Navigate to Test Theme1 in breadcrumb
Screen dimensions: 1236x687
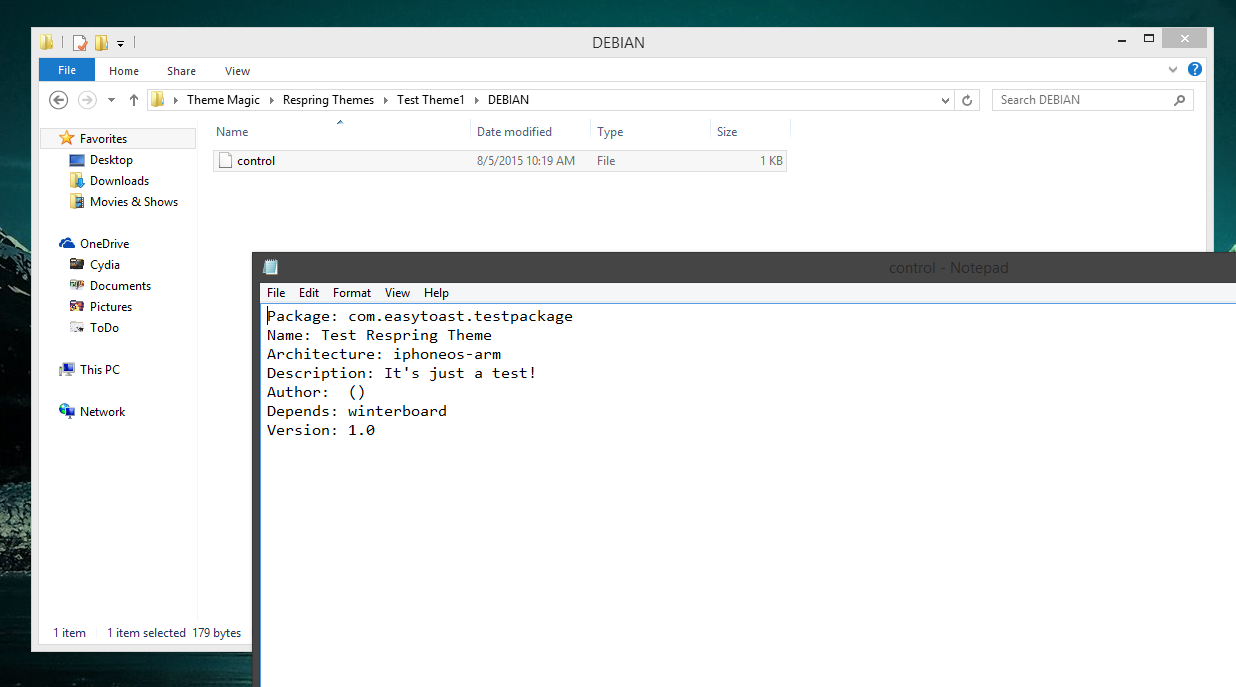point(431,100)
